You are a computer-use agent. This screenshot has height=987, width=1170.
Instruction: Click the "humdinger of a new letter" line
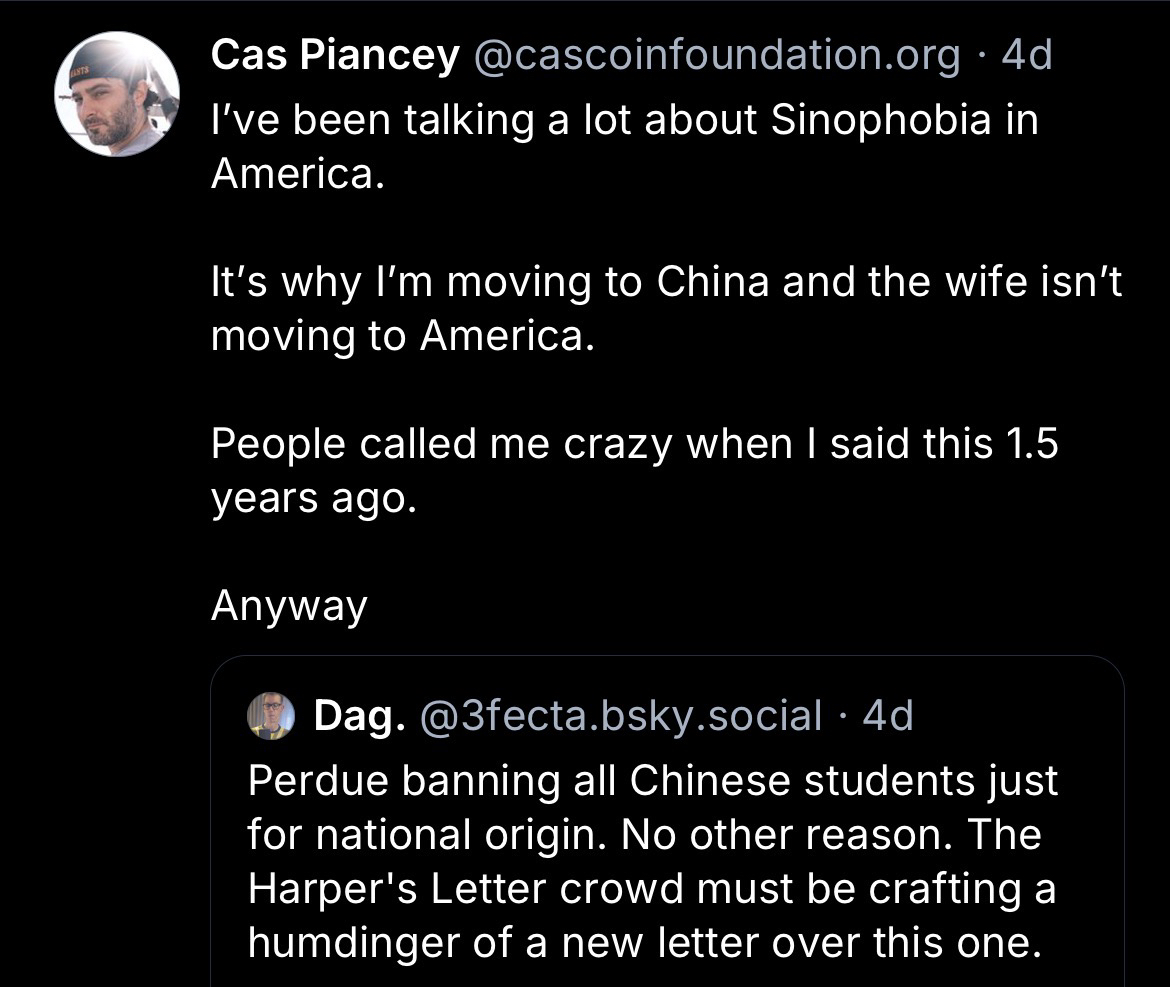click(644, 942)
